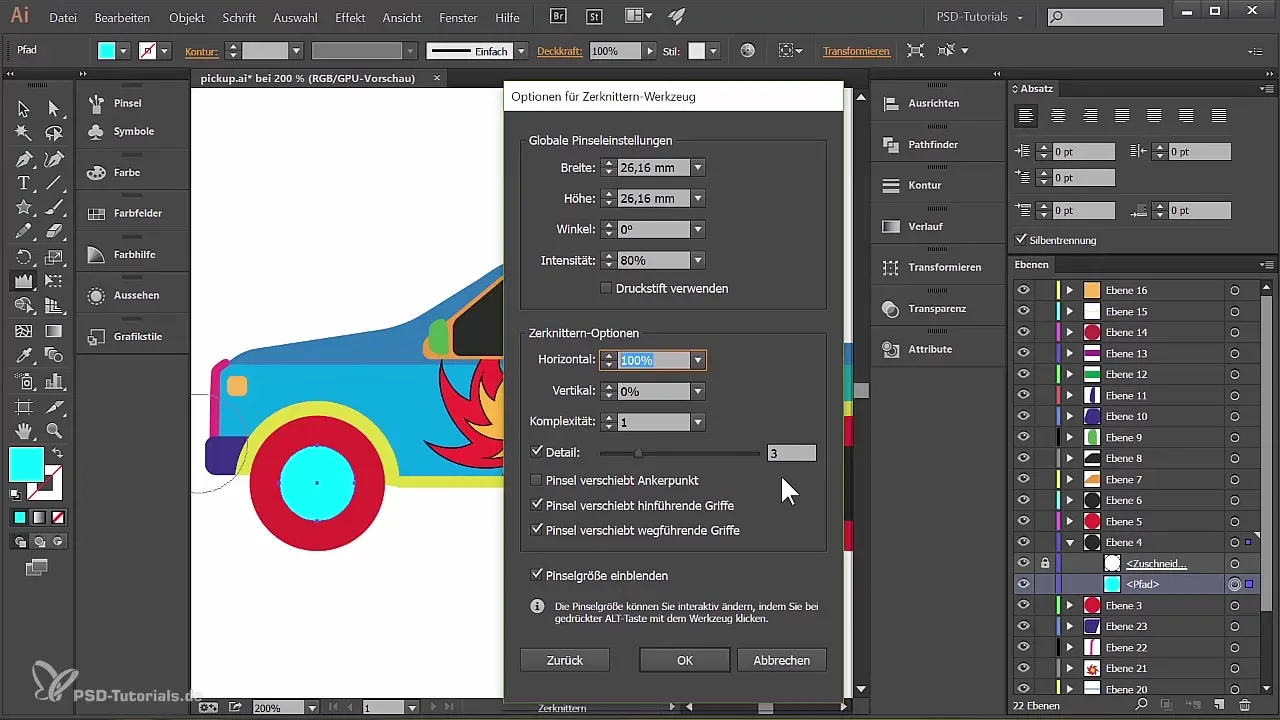Image resolution: width=1280 pixels, height=720 pixels.
Task: Open the Transformieren link in control bar
Action: click(x=856, y=51)
